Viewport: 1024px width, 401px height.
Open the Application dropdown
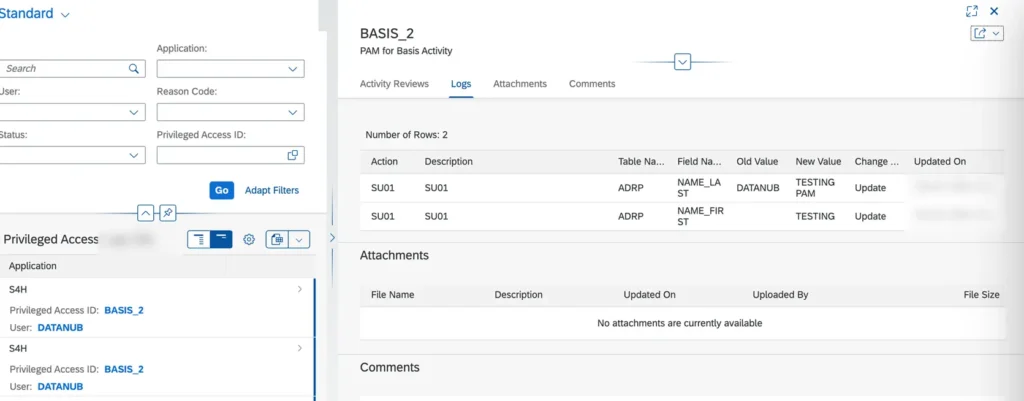click(292, 69)
